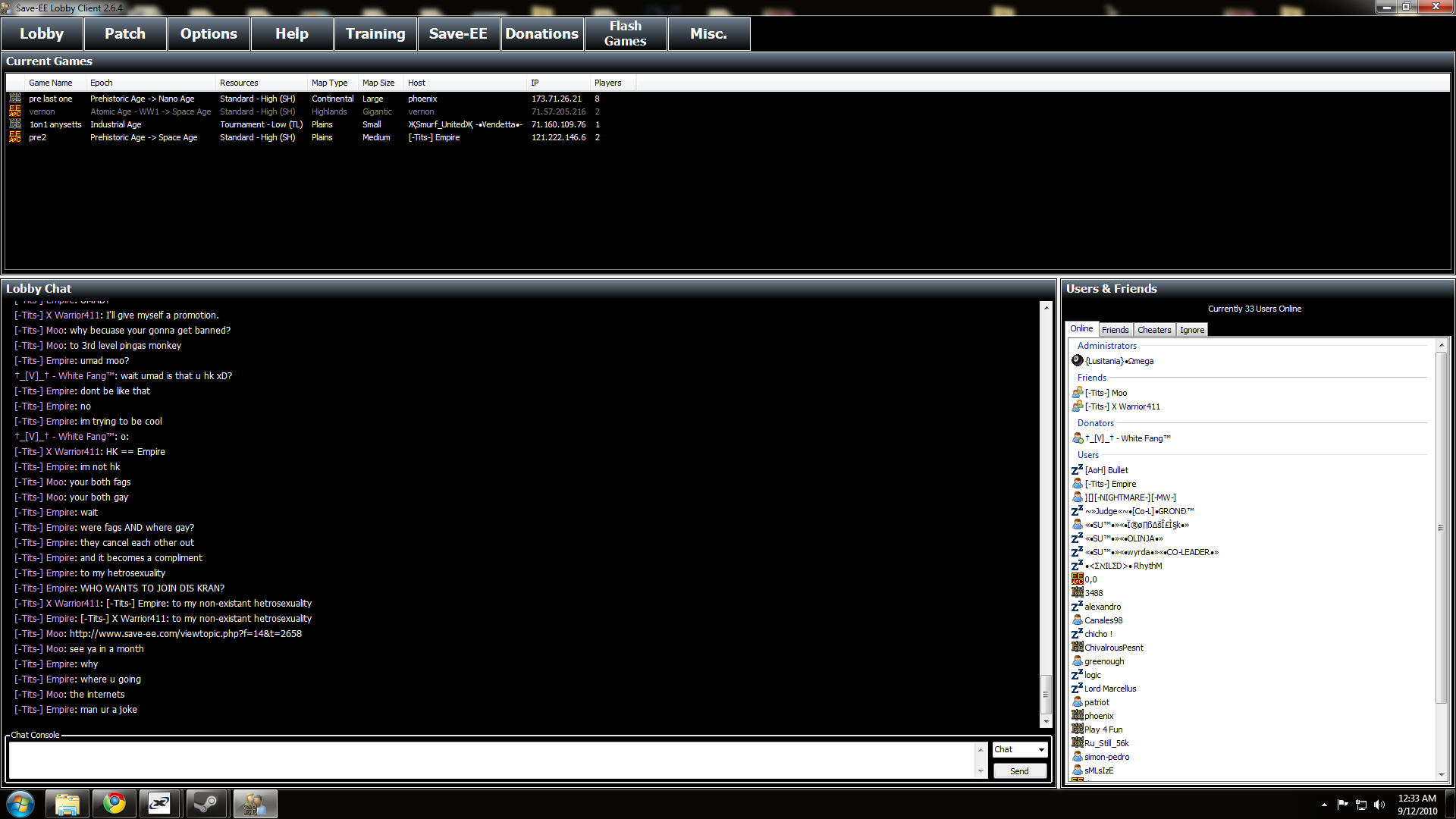Click the sleeping ZZ icon next to alexandro
Viewport: 1456px width, 819px height.
[1077, 606]
